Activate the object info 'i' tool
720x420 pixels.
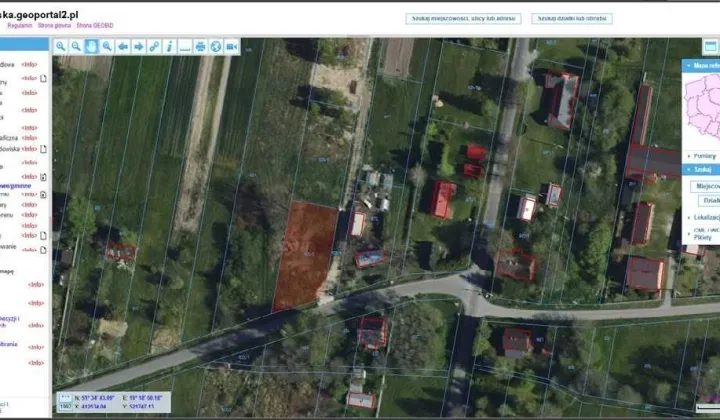pos(169,46)
